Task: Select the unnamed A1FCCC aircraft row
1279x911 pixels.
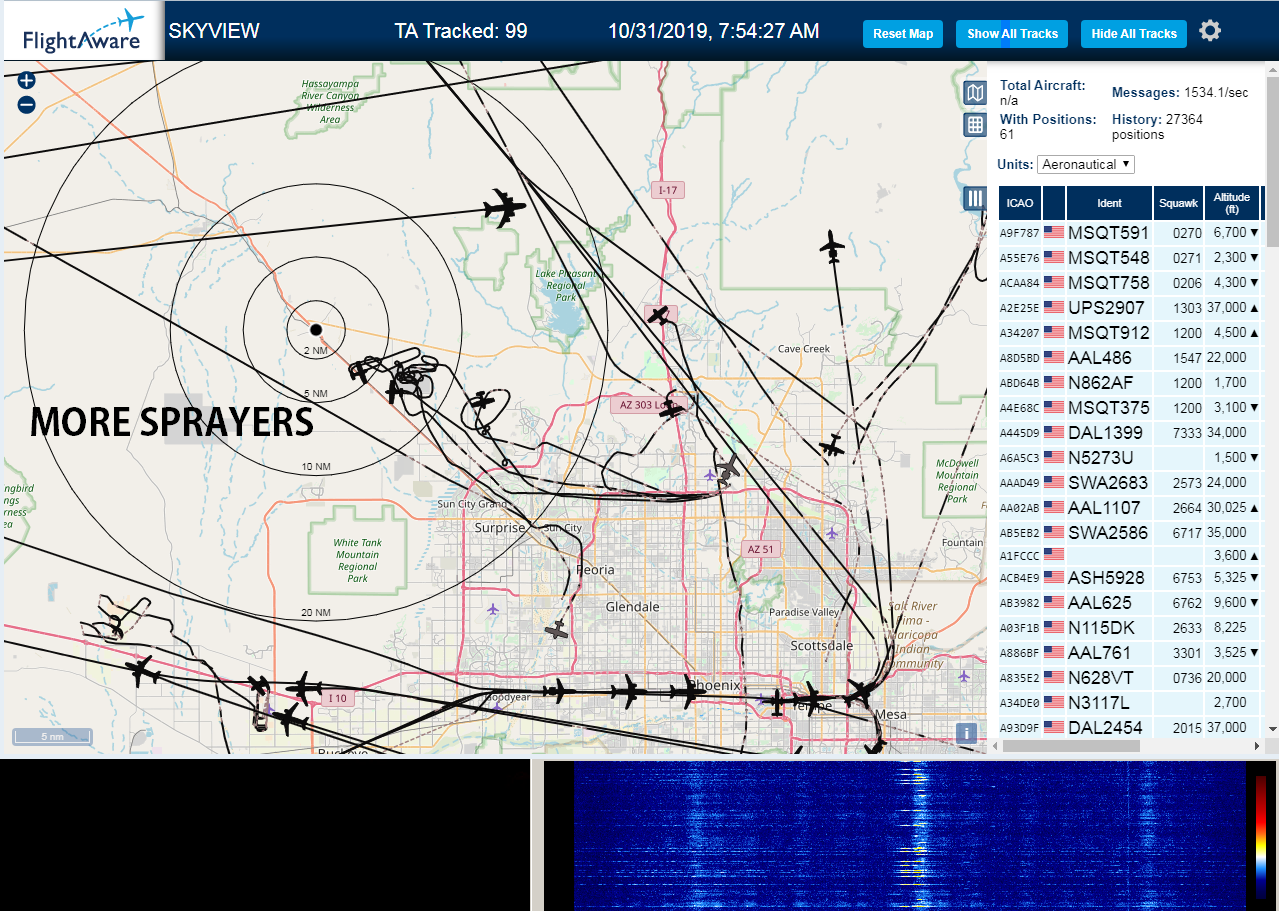Action: (1130, 554)
